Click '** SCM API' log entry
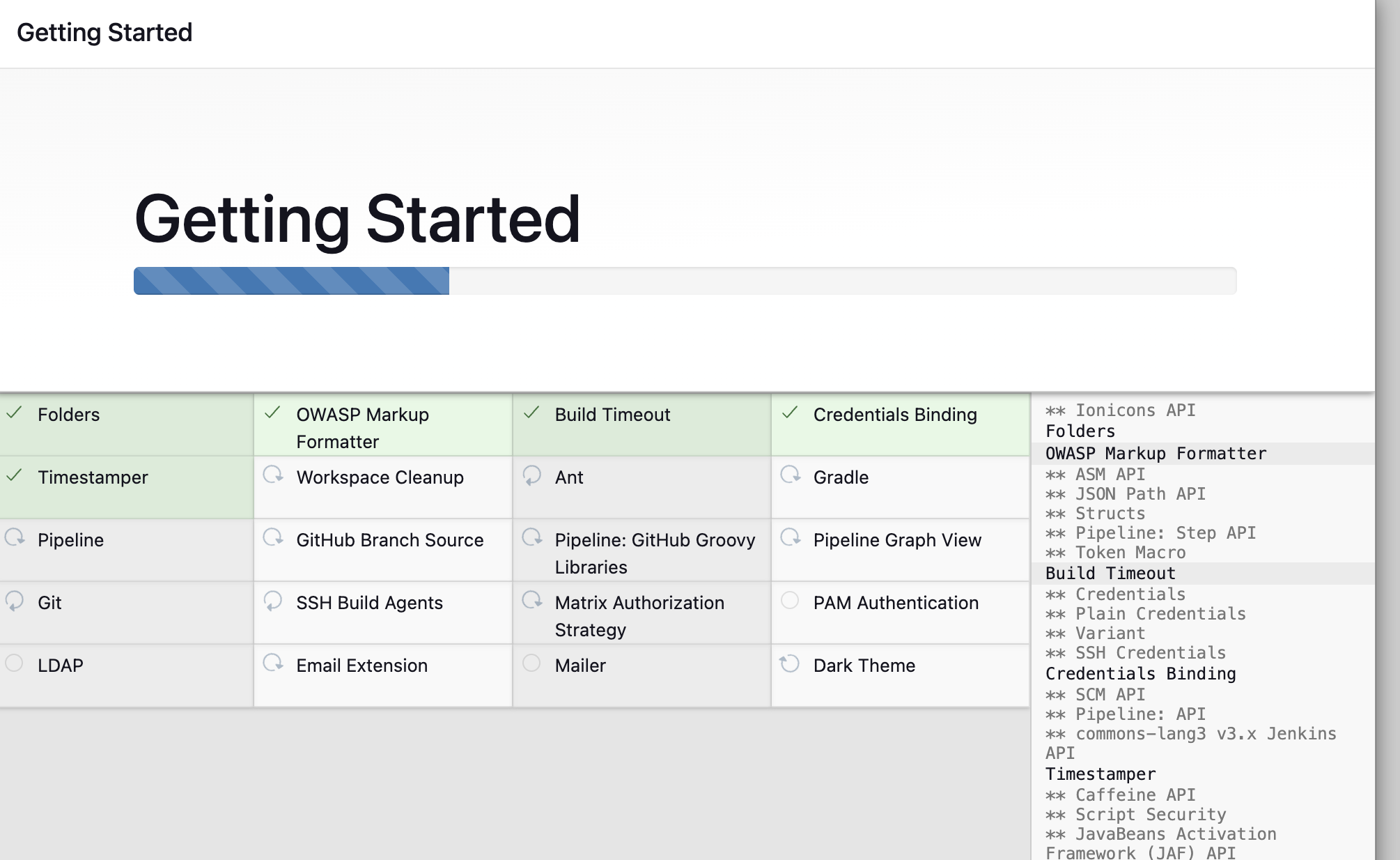1400x860 pixels. [x=1095, y=695]
